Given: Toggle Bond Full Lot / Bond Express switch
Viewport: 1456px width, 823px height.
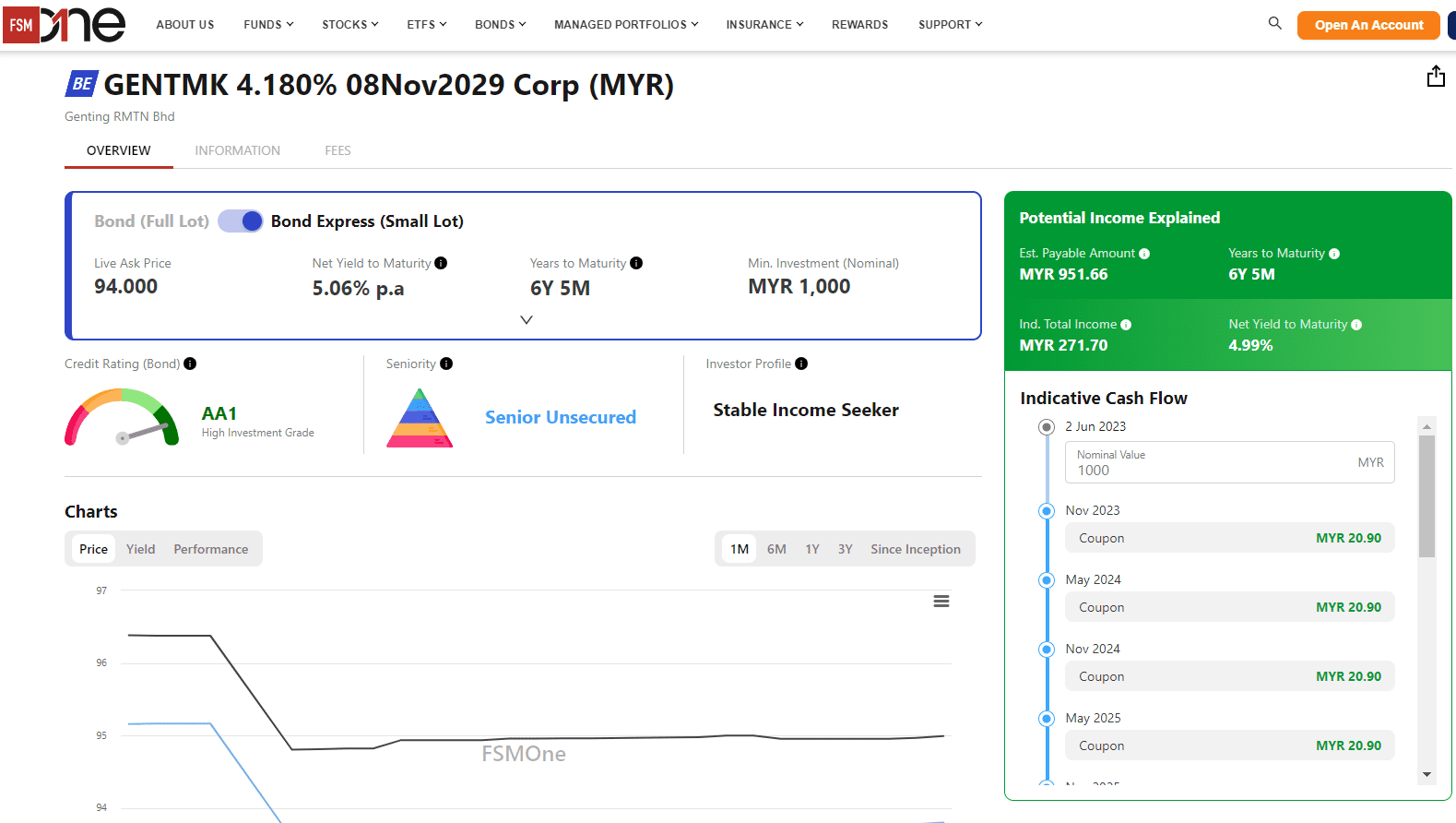Looking at the screenshot, I should click(x=241, y=221).
